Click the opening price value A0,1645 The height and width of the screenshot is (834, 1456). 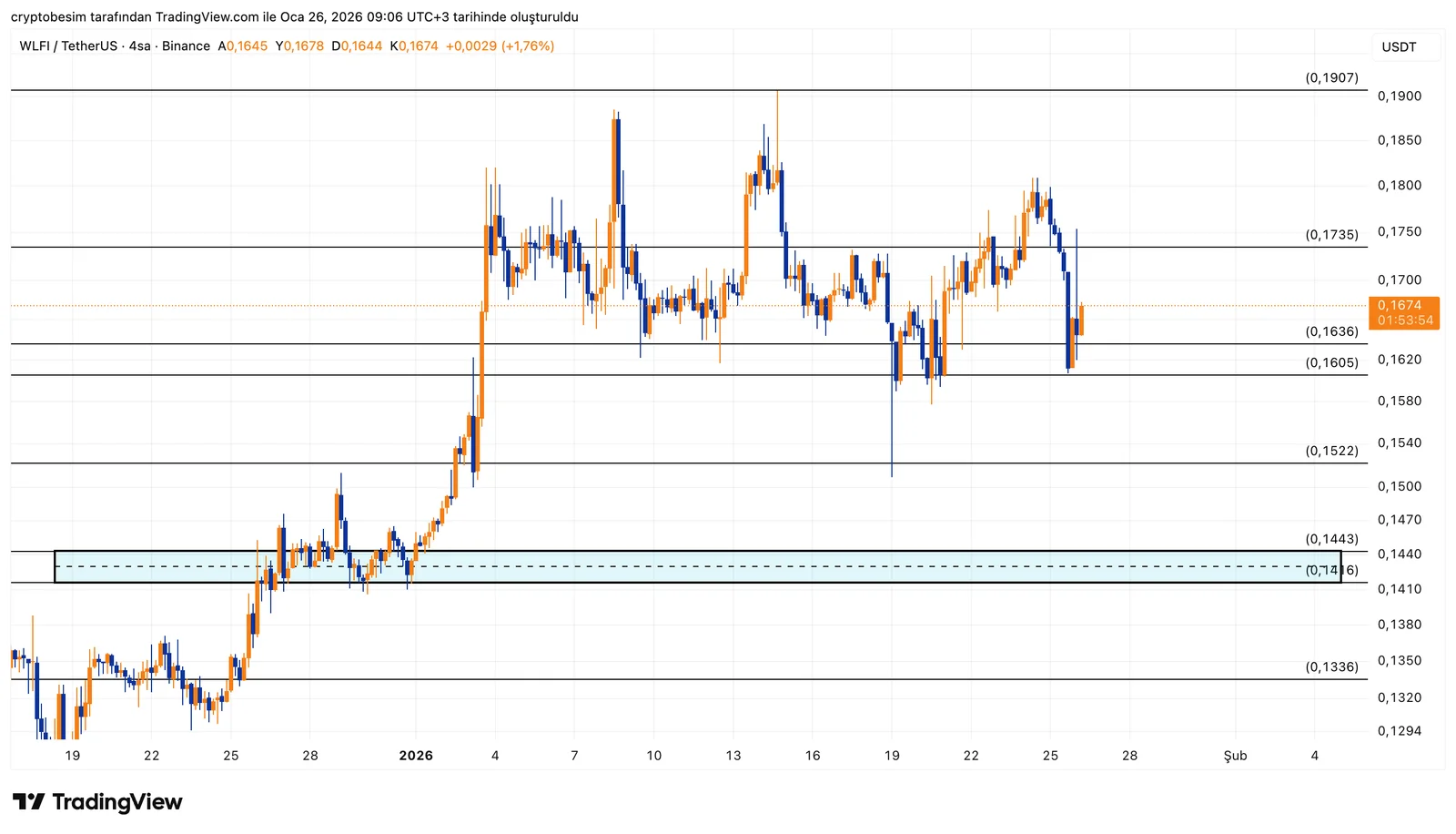[243, 46]
